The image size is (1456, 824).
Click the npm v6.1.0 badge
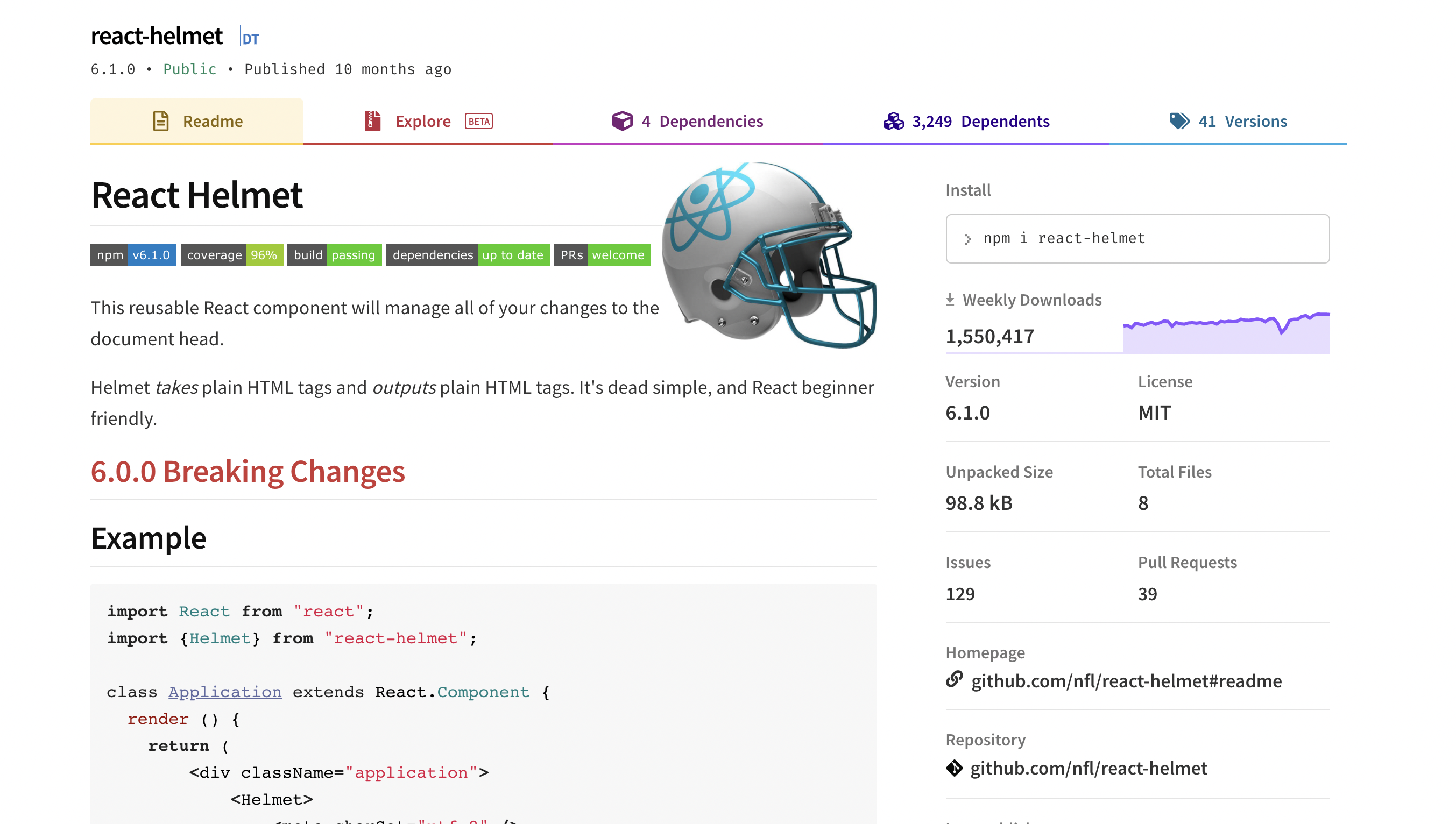133,254
